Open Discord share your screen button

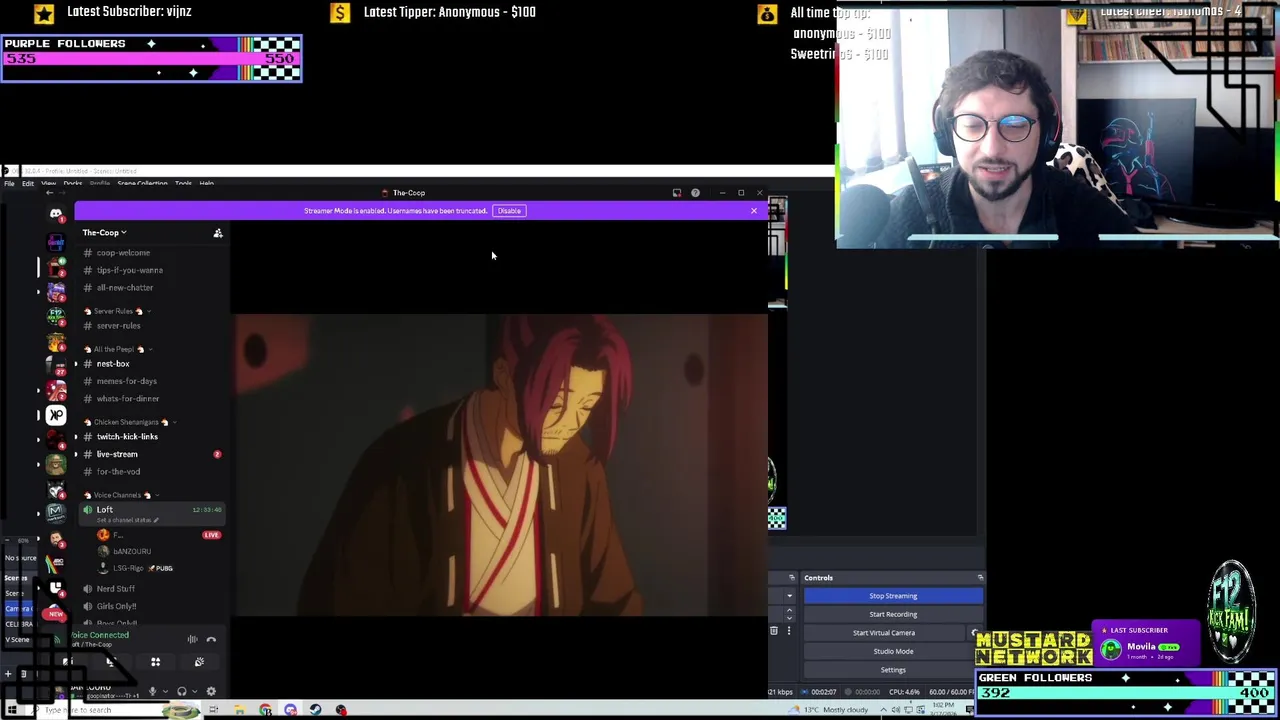point(111,662)
